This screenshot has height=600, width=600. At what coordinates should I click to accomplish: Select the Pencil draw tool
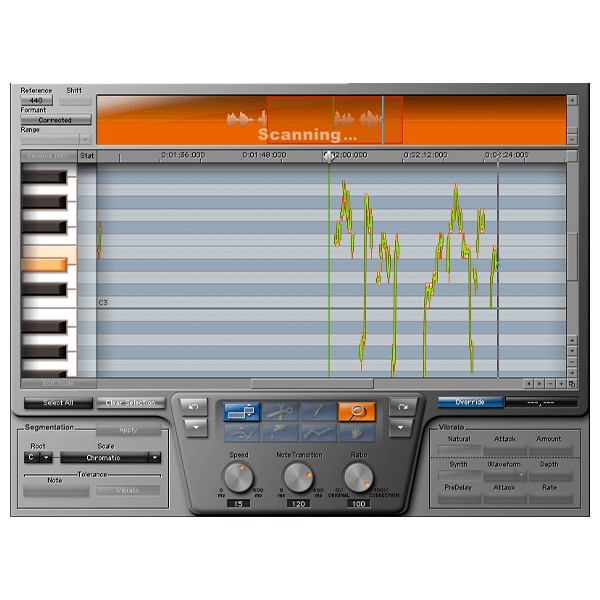[x=318, y=412]
